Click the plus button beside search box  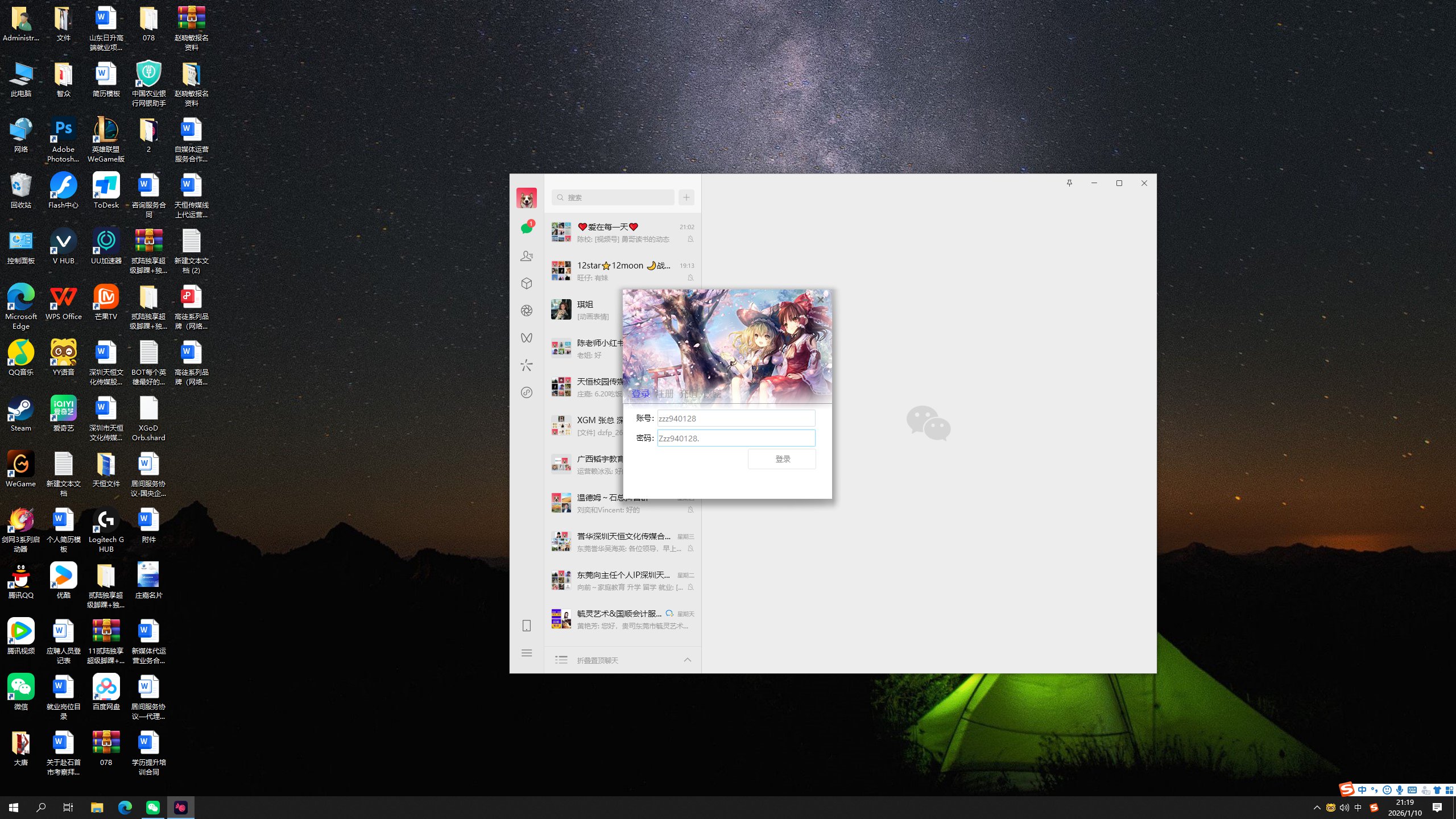click(686, 197)
